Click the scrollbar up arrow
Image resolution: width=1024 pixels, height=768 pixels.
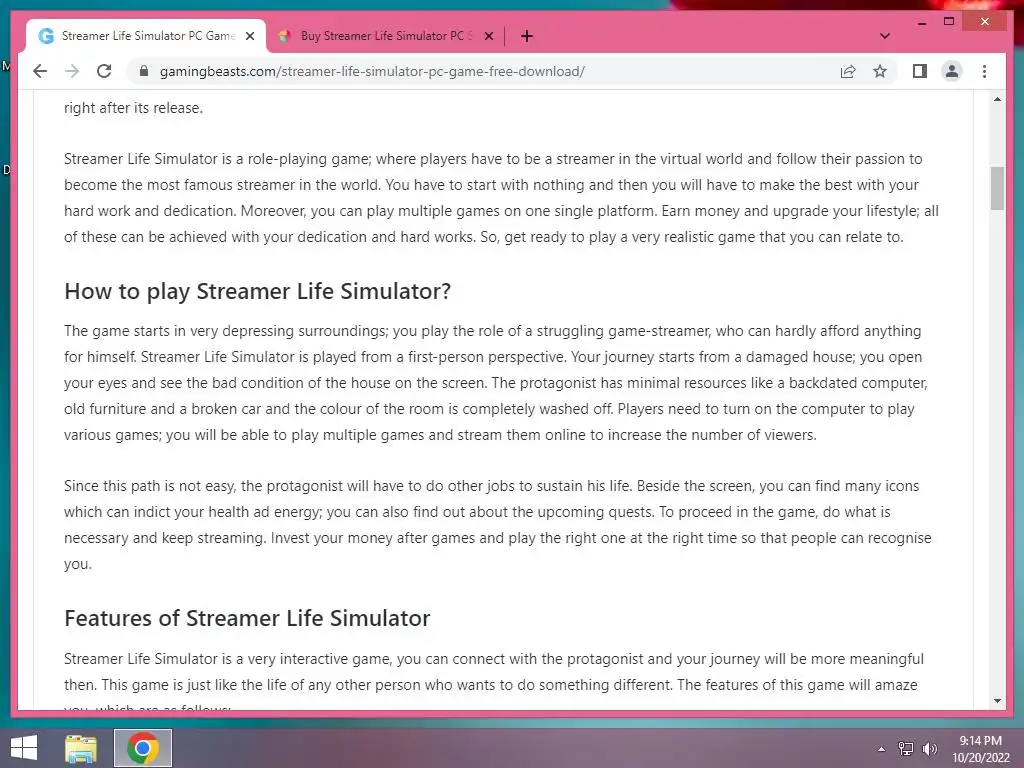tap(997, 99)
